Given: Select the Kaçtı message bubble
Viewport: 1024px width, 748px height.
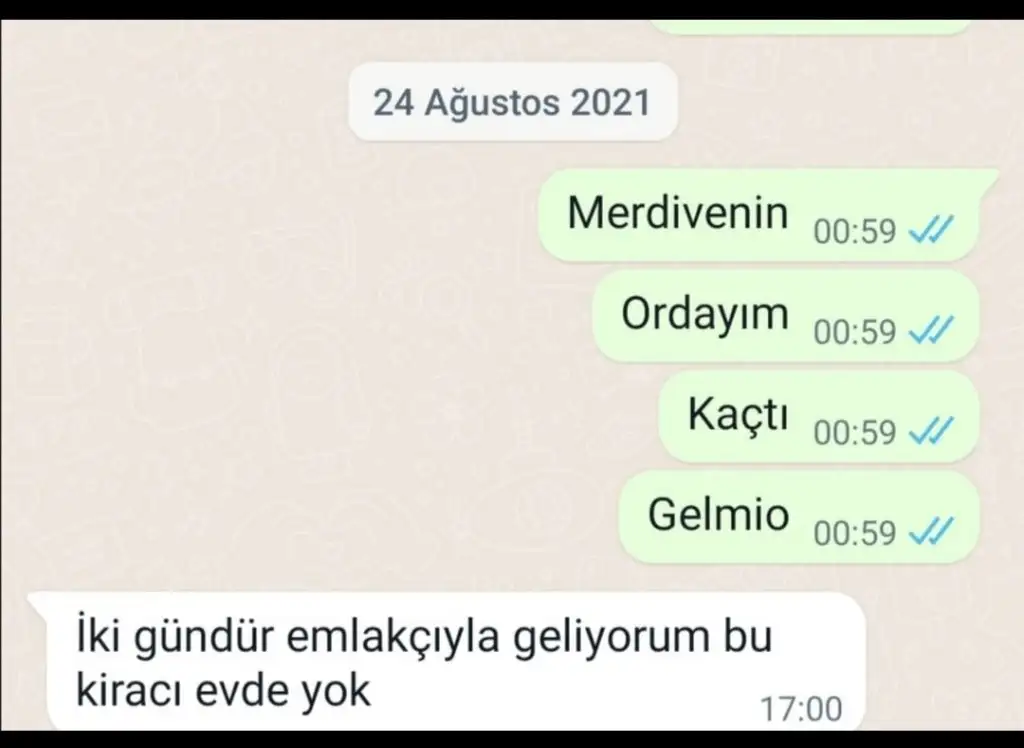Looking at the screenshot, I should [819, 416].
